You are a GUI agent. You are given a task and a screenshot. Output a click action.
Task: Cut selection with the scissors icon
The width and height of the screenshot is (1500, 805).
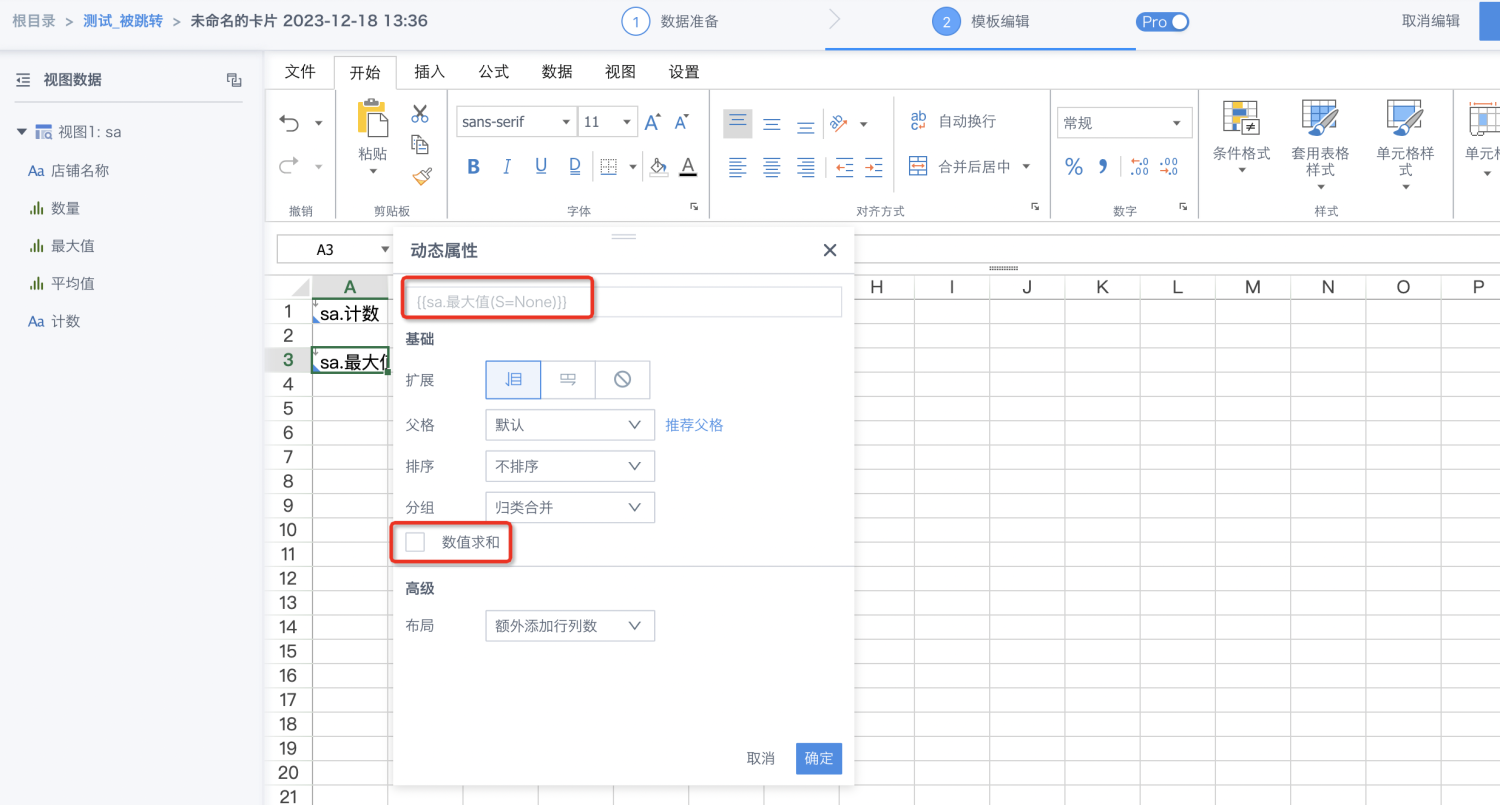click(x=420, y=114)
